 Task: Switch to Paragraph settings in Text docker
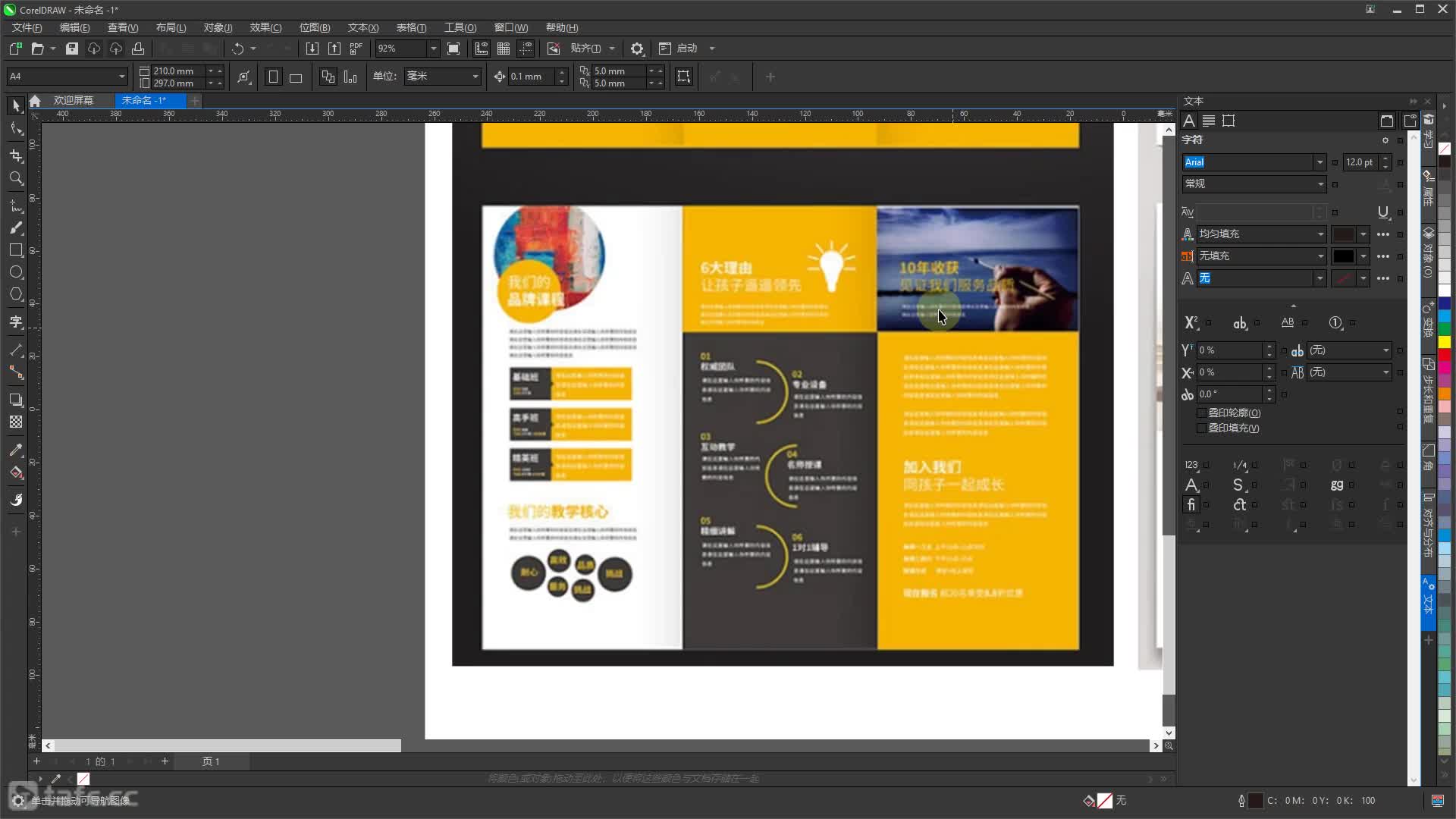pos(1209,121)
